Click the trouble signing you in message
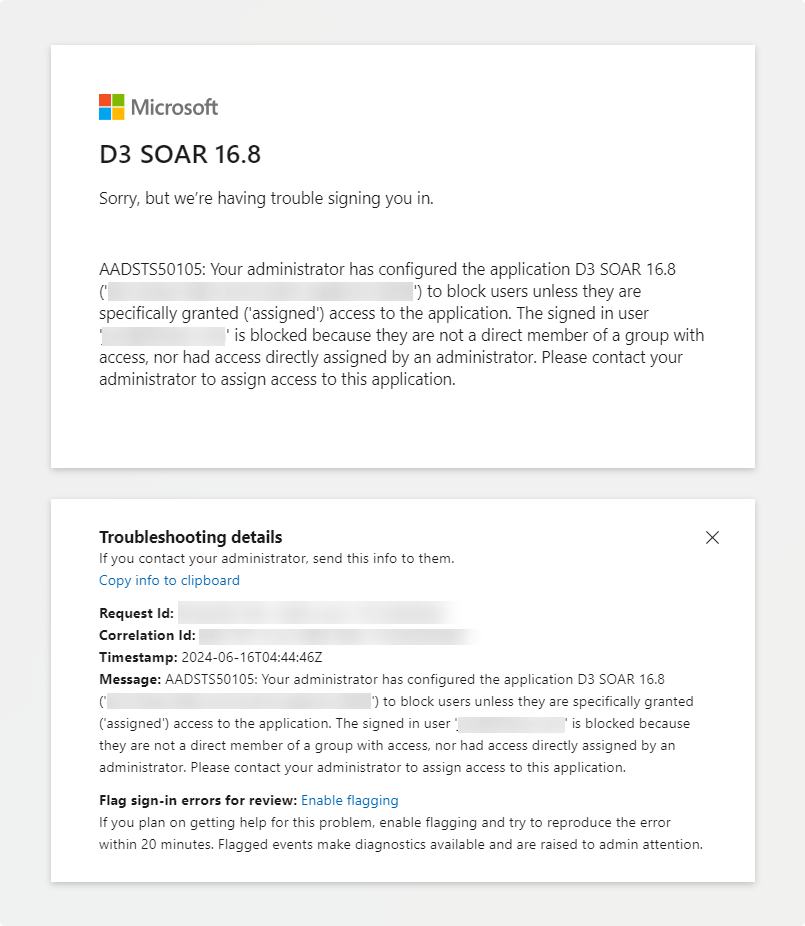Viewport: 805px width, 926px height. pos(266,198)
